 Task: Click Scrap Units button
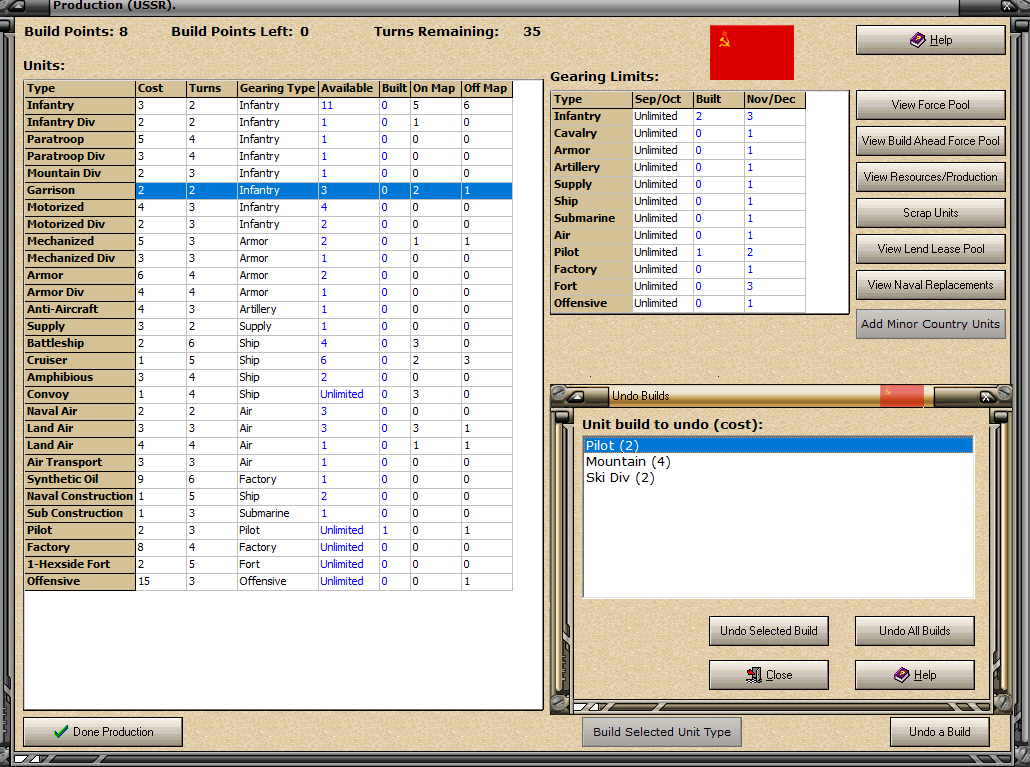(x=930, y=213)
